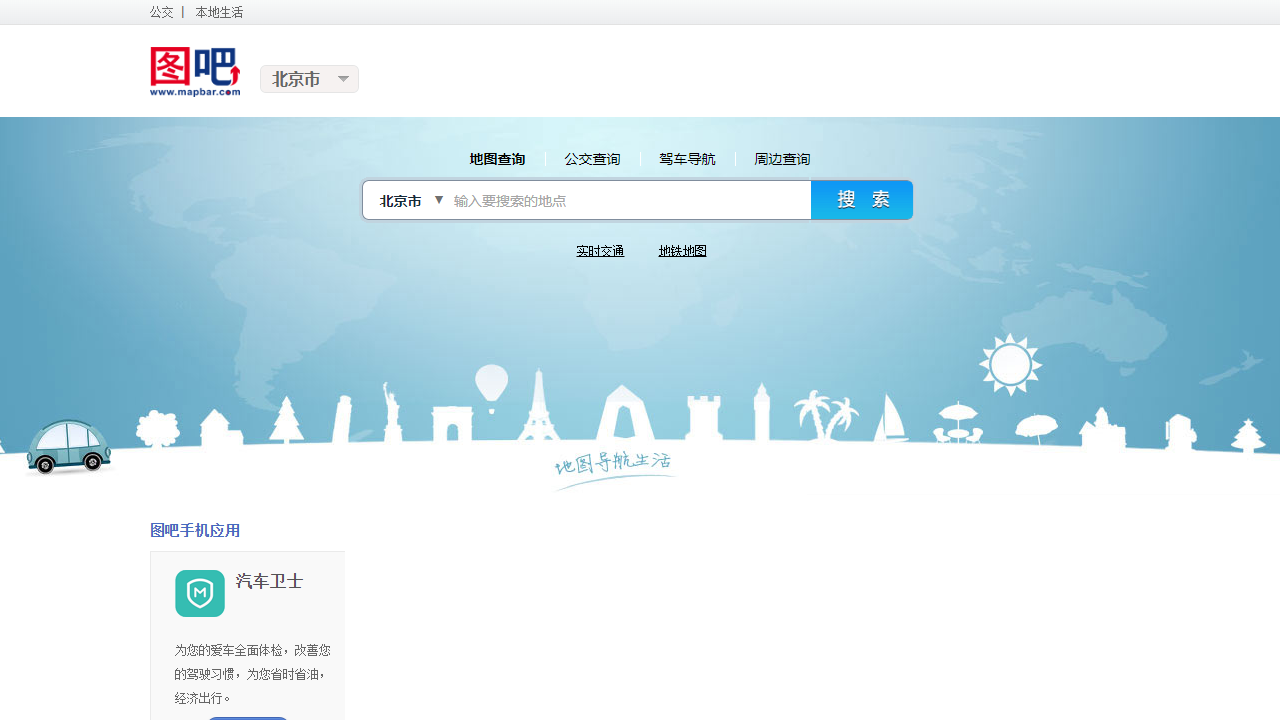Open the 北京市 city selector dropdown
The image size is (1280, 720).
point(309,79)
